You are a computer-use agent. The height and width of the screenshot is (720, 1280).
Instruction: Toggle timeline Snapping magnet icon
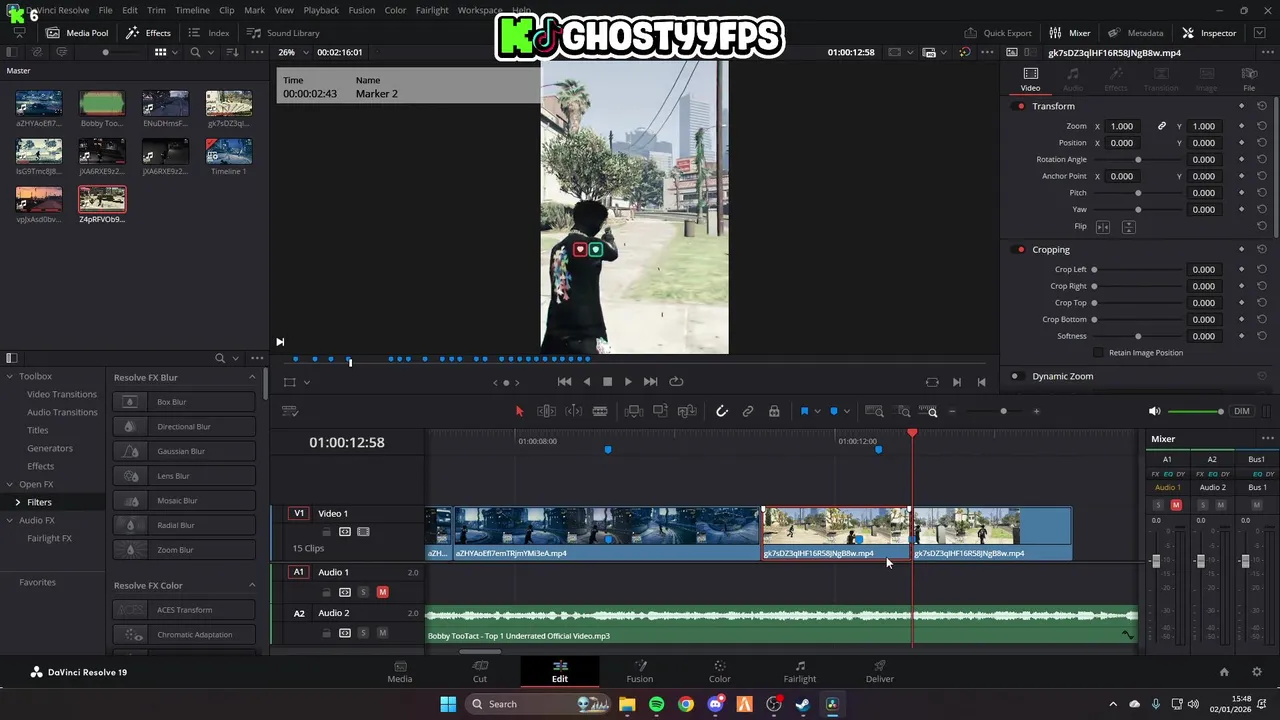(x=721, y=411)
